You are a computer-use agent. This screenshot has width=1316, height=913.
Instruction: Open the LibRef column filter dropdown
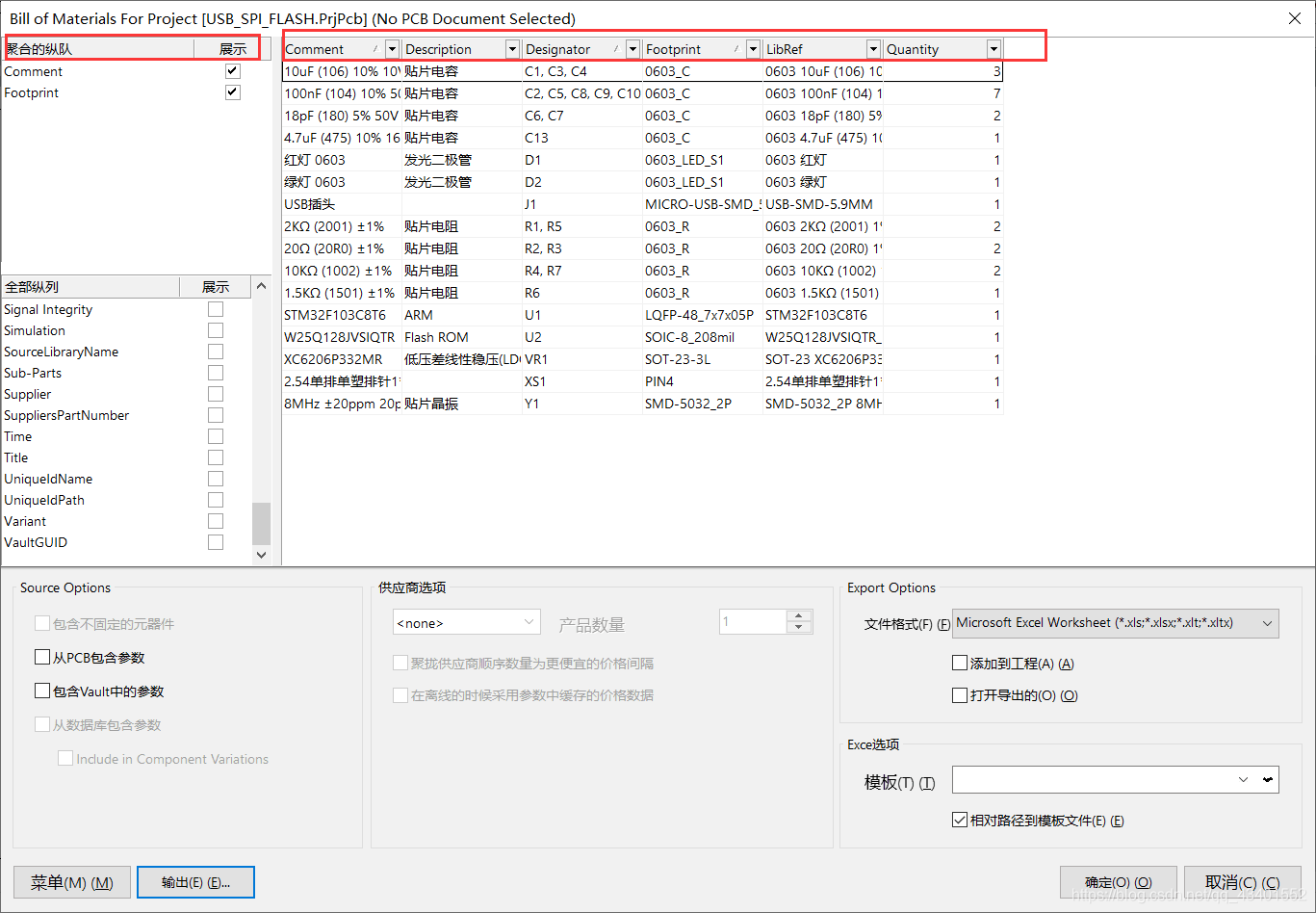pos(873,49)
